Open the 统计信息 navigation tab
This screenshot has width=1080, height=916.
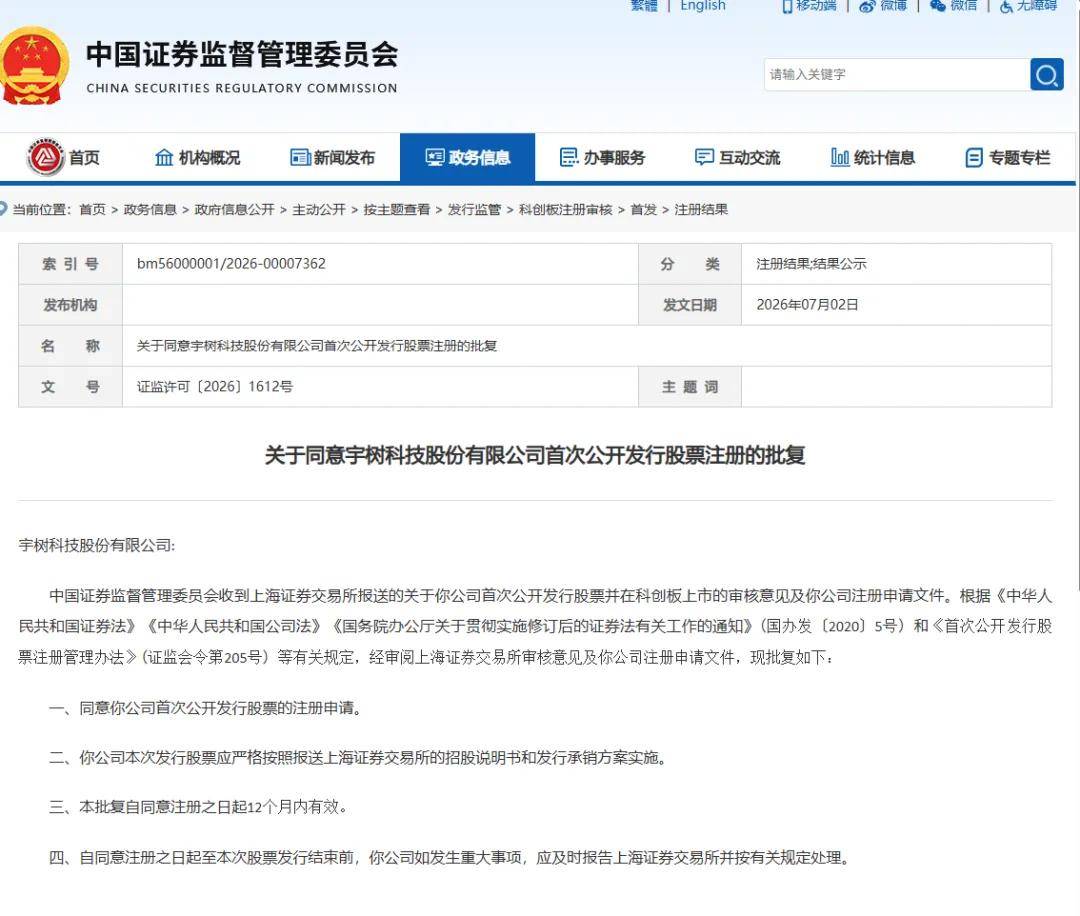click(x=873, y=158)
